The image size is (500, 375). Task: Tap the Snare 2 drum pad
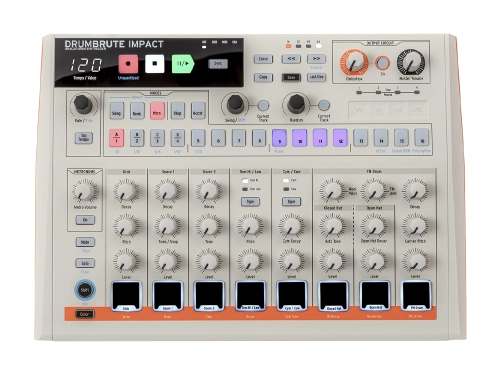pos(209,296)
